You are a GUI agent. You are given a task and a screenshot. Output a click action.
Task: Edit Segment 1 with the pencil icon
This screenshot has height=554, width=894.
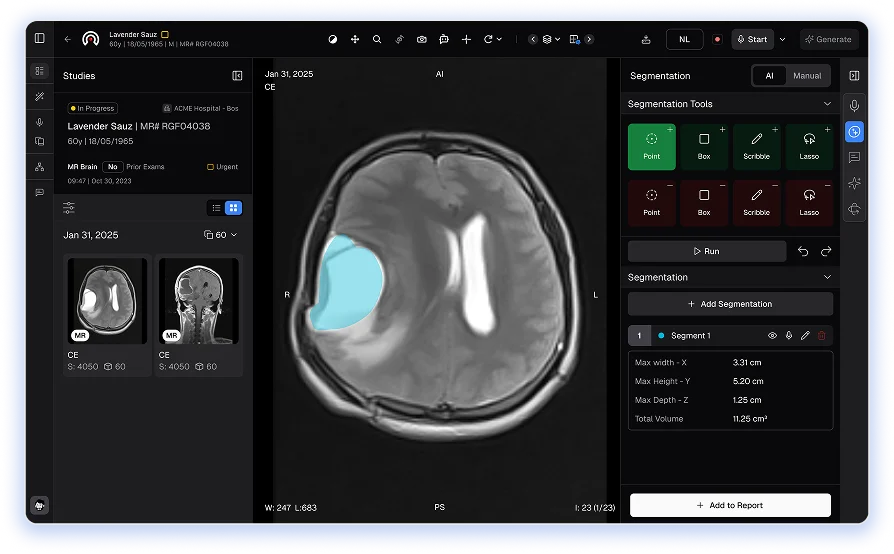click(x=805, y=336)
